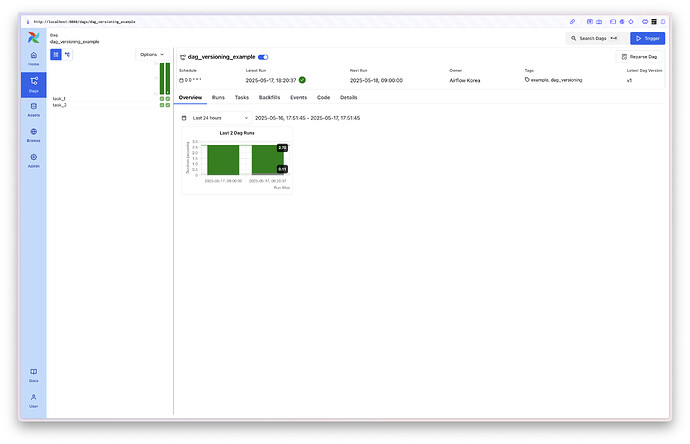This screenshot has width=690, height=444.
Task: Switch to graph view icon
Action: point(68,54)
